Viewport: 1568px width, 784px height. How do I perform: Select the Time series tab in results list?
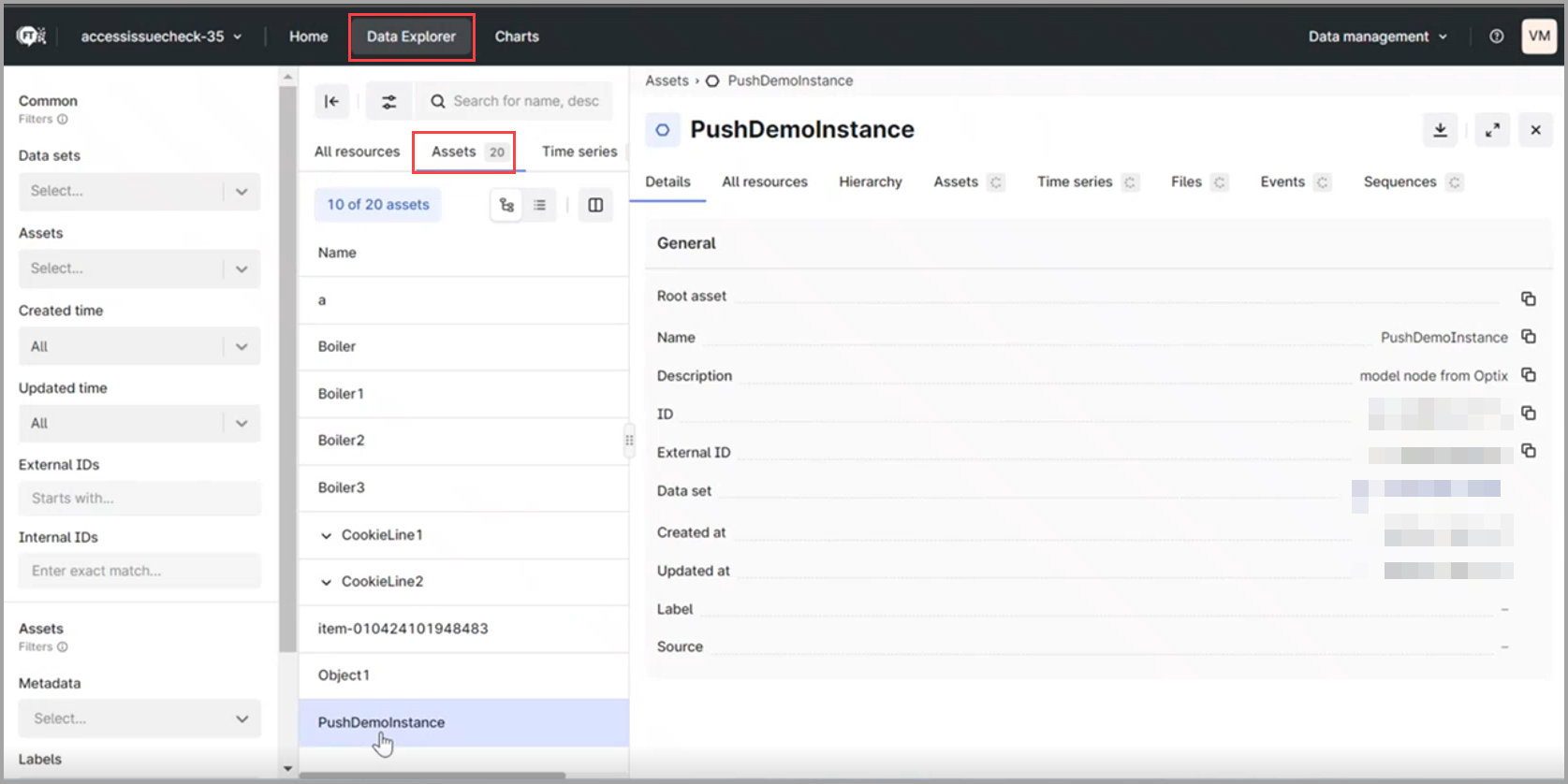[x=579, y=152]
